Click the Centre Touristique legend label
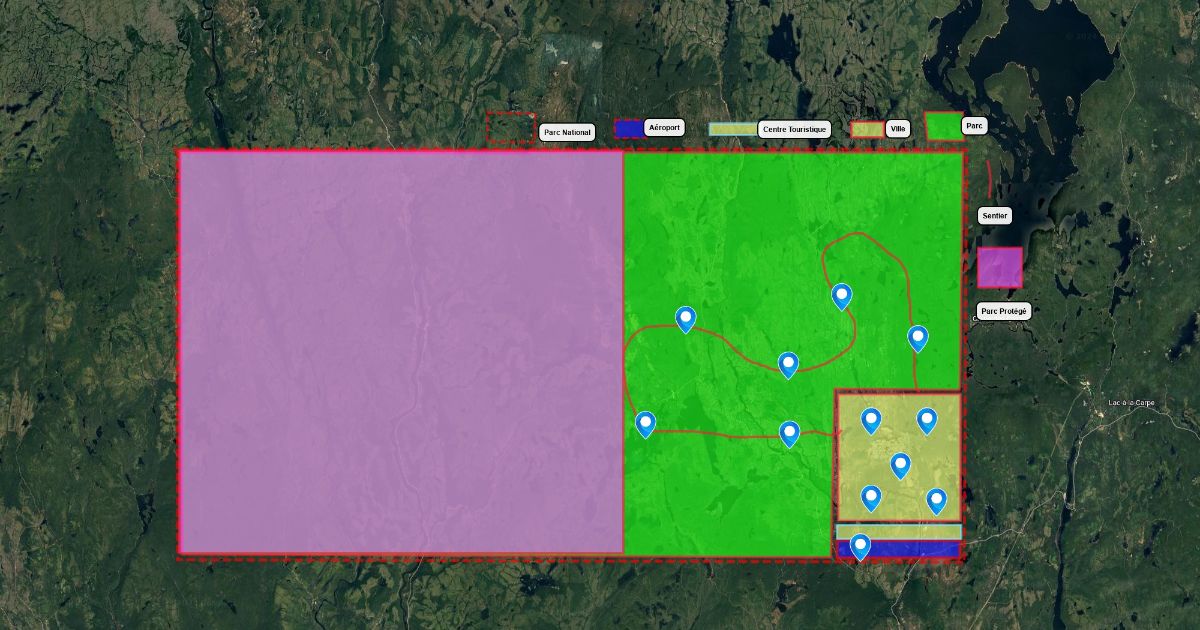Image resolution: width=1200 pixels, height=630 pixels. 794,130
